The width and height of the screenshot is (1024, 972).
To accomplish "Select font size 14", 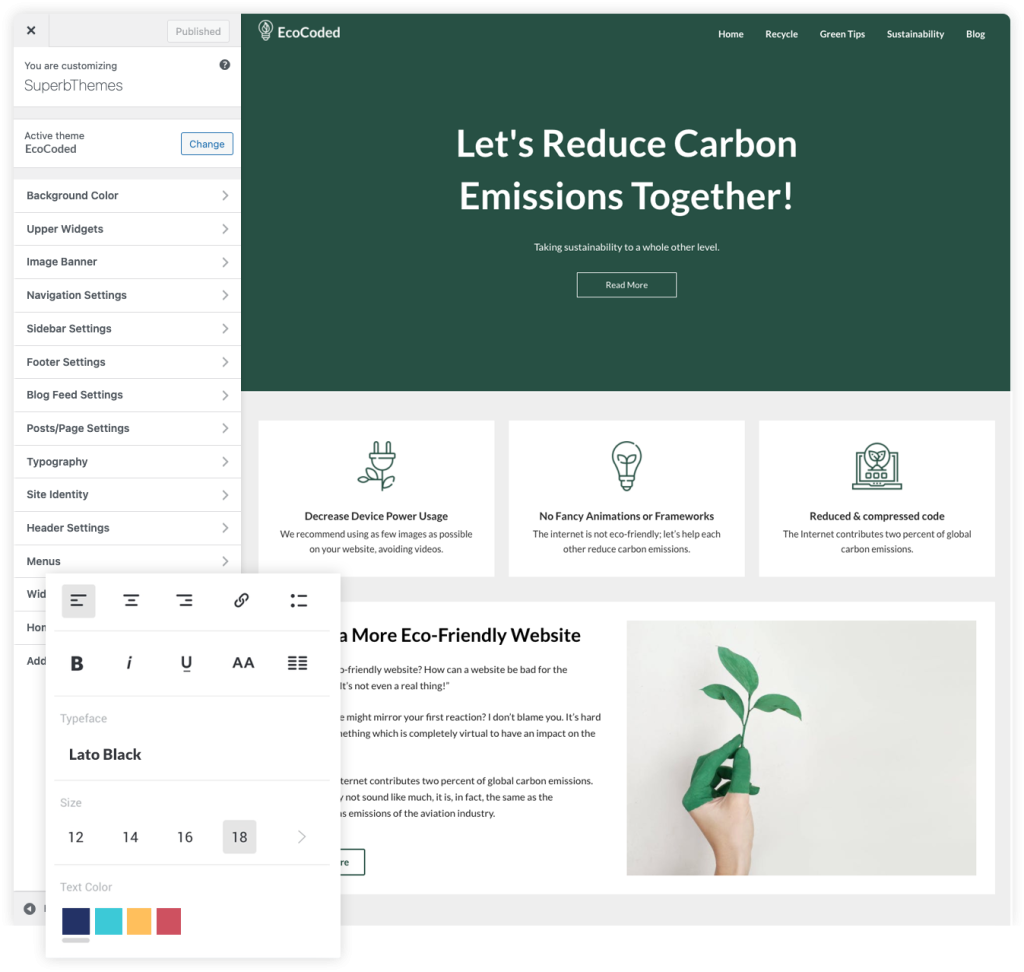I will tap(130, 837).
